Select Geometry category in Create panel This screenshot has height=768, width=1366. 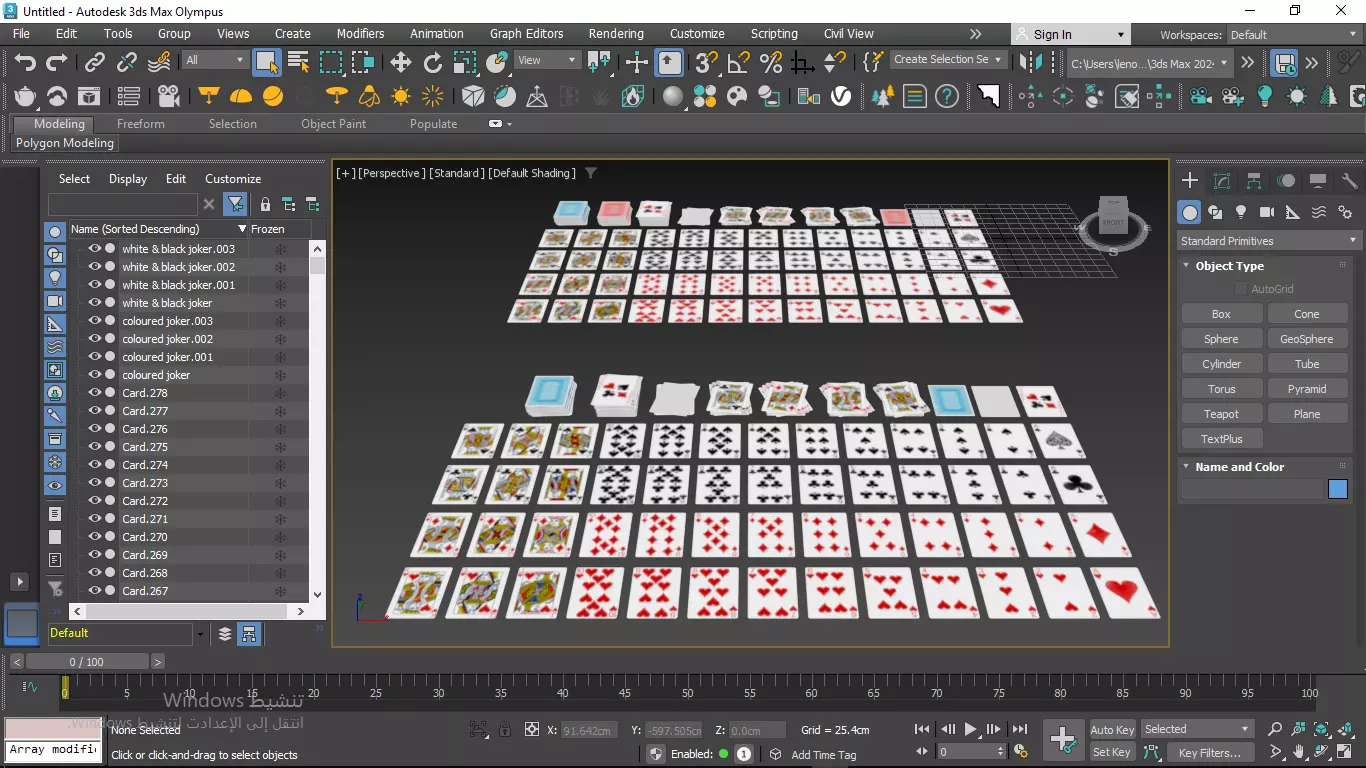click(1189, 212)
